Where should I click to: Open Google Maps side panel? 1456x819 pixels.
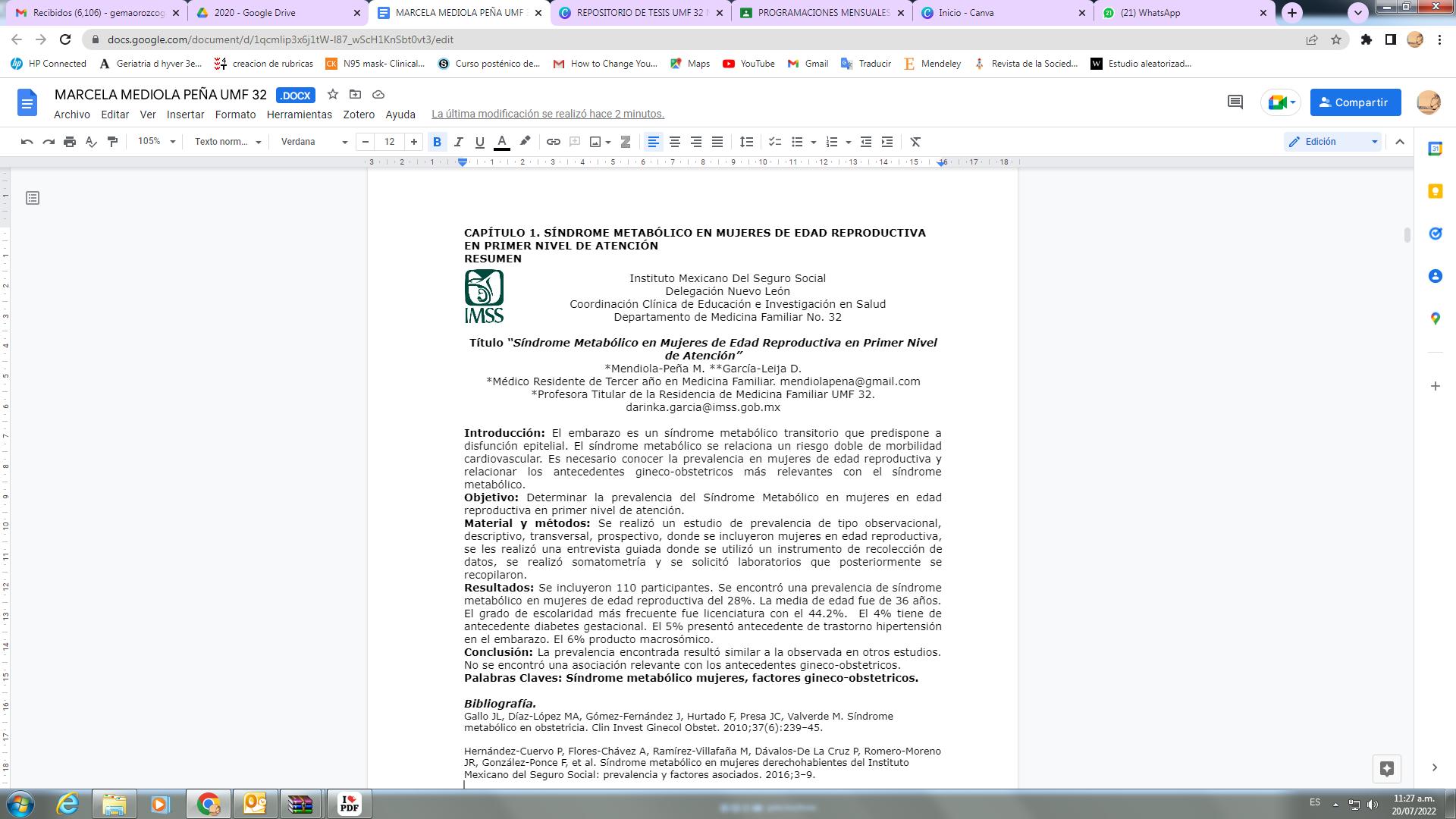[1435, 319]
